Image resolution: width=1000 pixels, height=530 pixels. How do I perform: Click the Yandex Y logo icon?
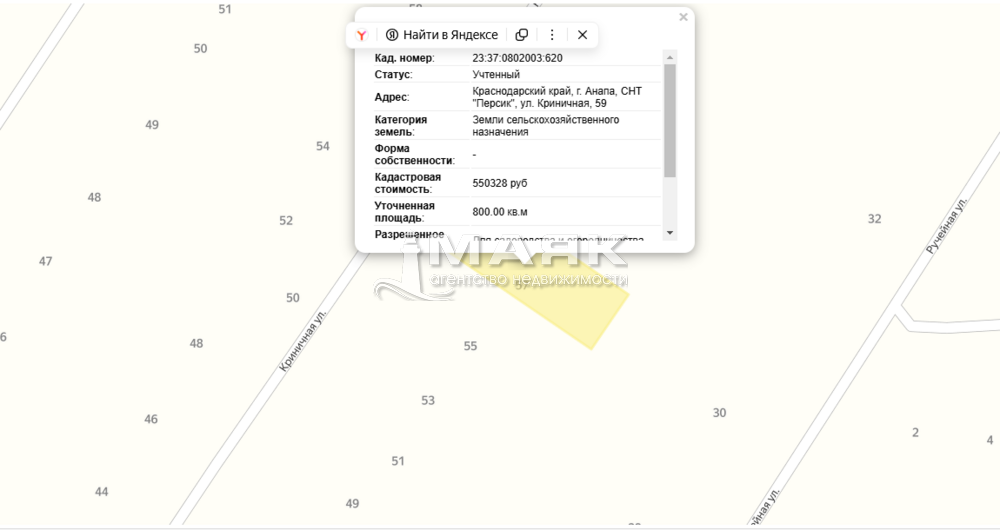click(x=362, y=35)
